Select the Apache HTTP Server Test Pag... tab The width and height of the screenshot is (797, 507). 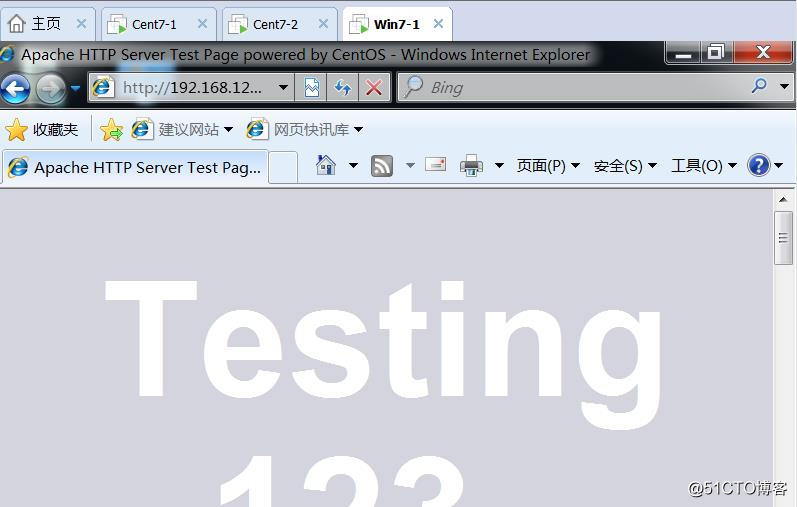[x=135, y=167]
